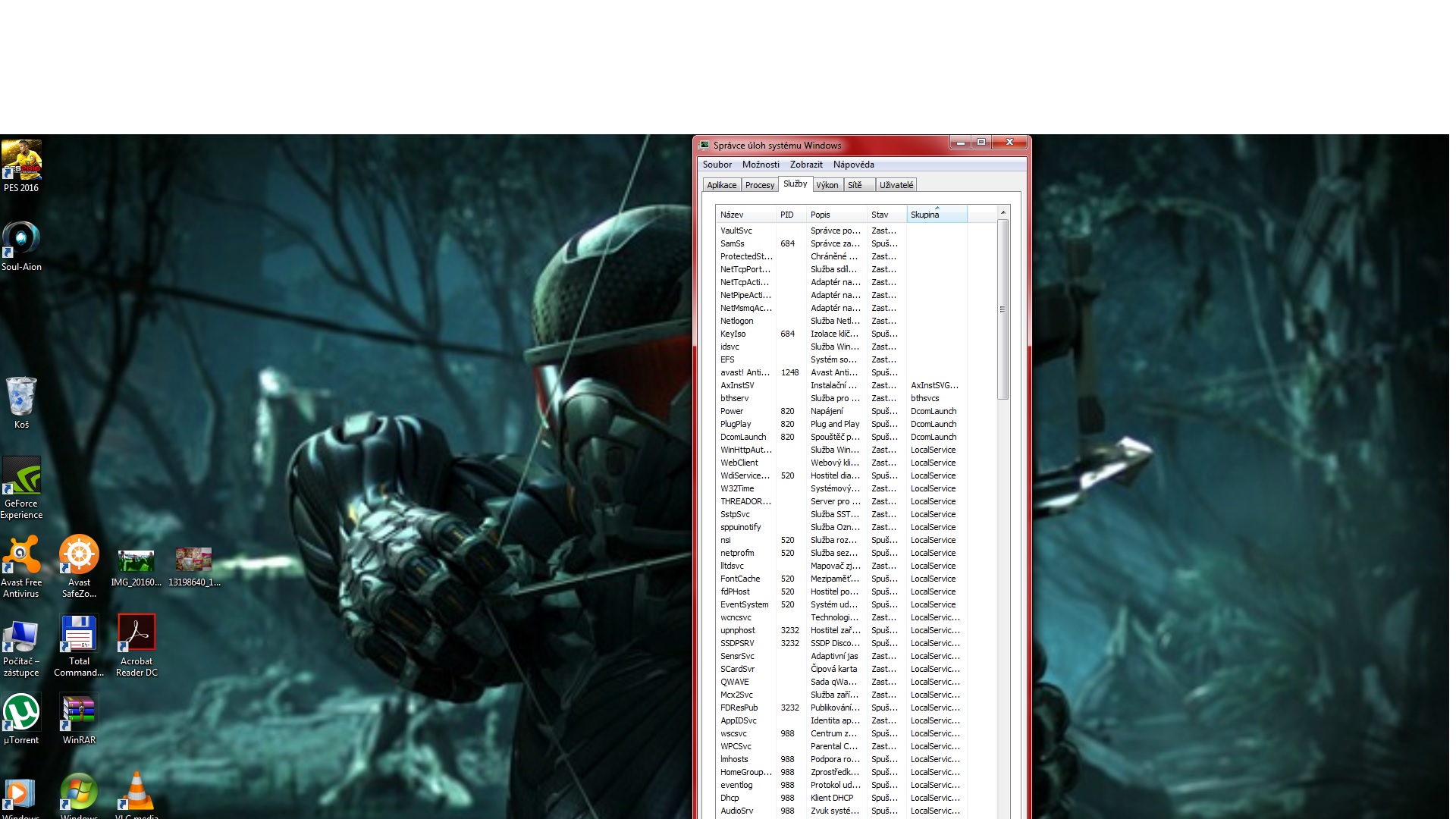
Task: Switch to the Výkon tab
Action: (827, 185)
